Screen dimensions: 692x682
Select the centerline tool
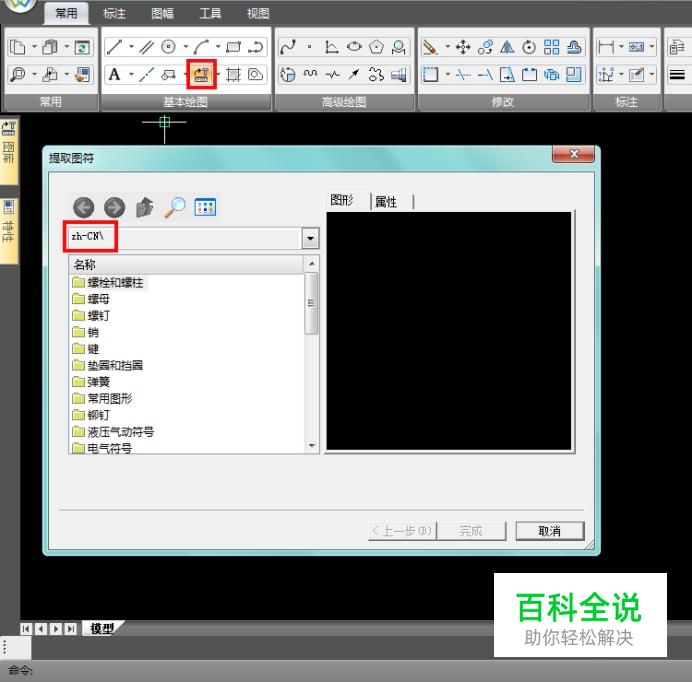[x=146, y=75]
